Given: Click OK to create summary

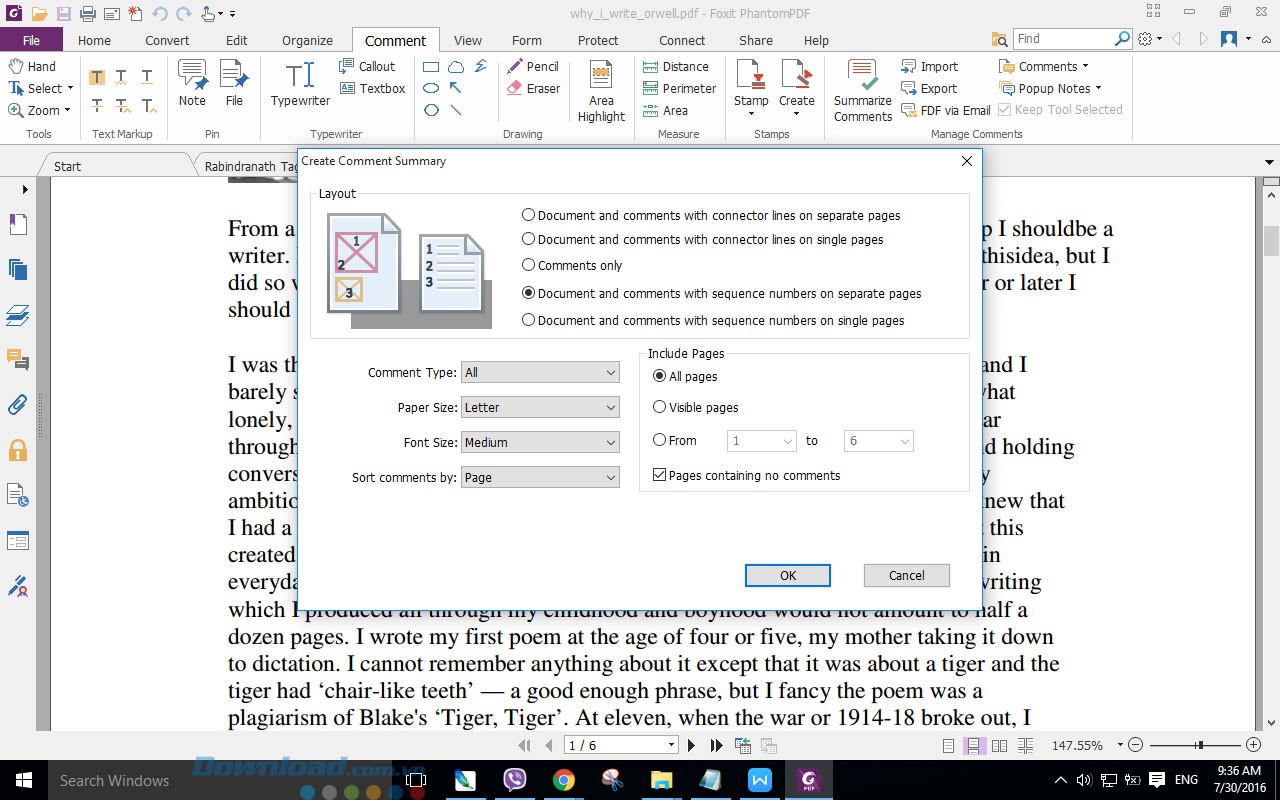Looking at the screenshot, I should click(787, 575).
